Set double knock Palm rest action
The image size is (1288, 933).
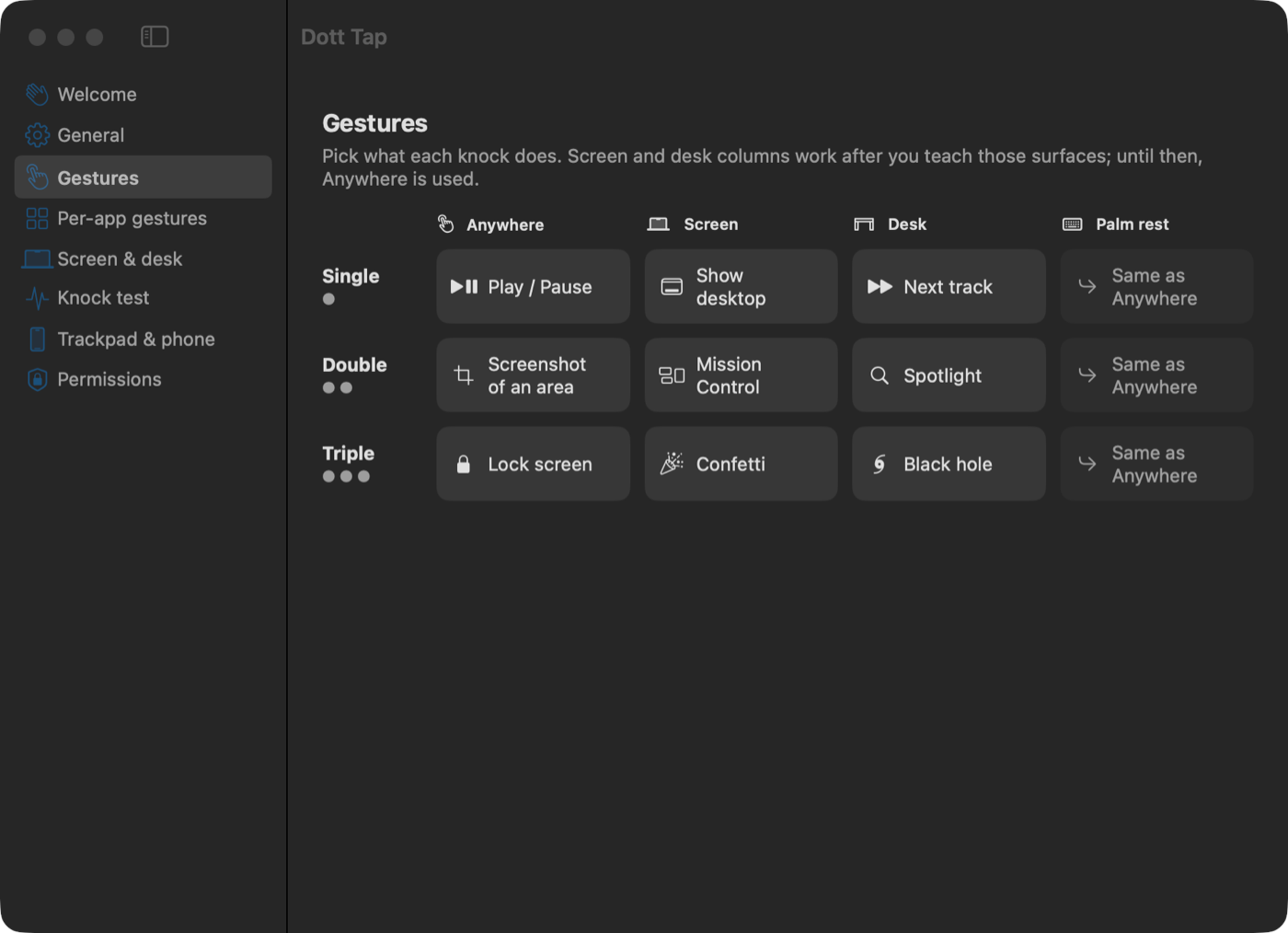pos(1157,375)
